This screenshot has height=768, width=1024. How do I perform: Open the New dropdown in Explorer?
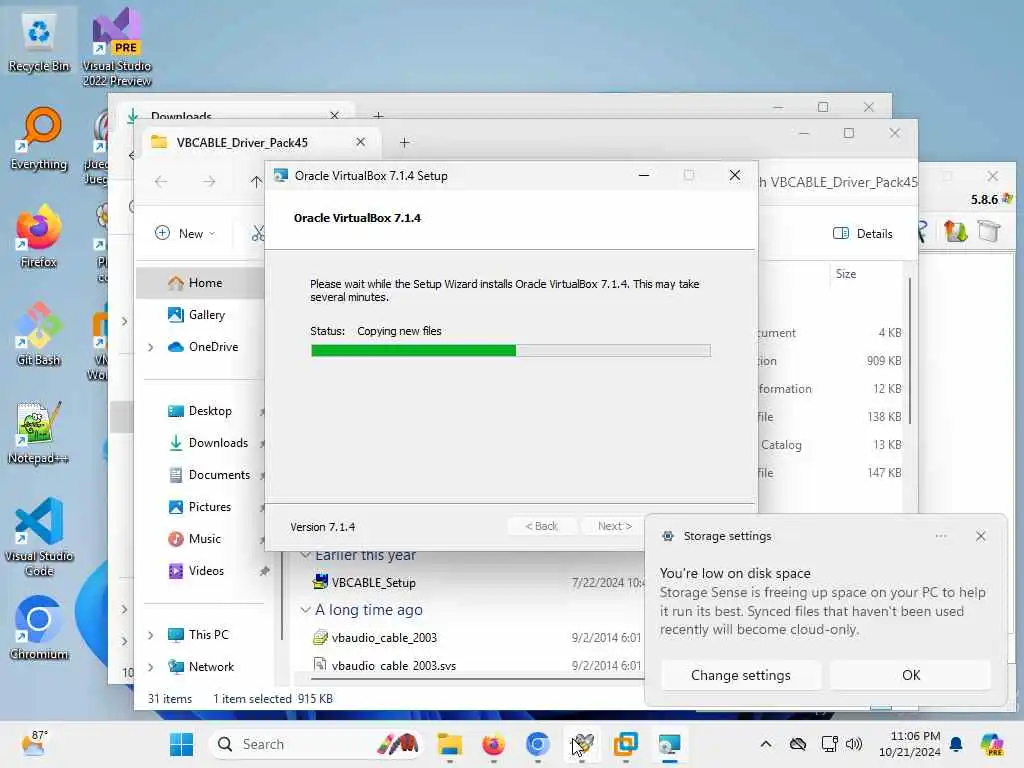click(x=185, y=233)
